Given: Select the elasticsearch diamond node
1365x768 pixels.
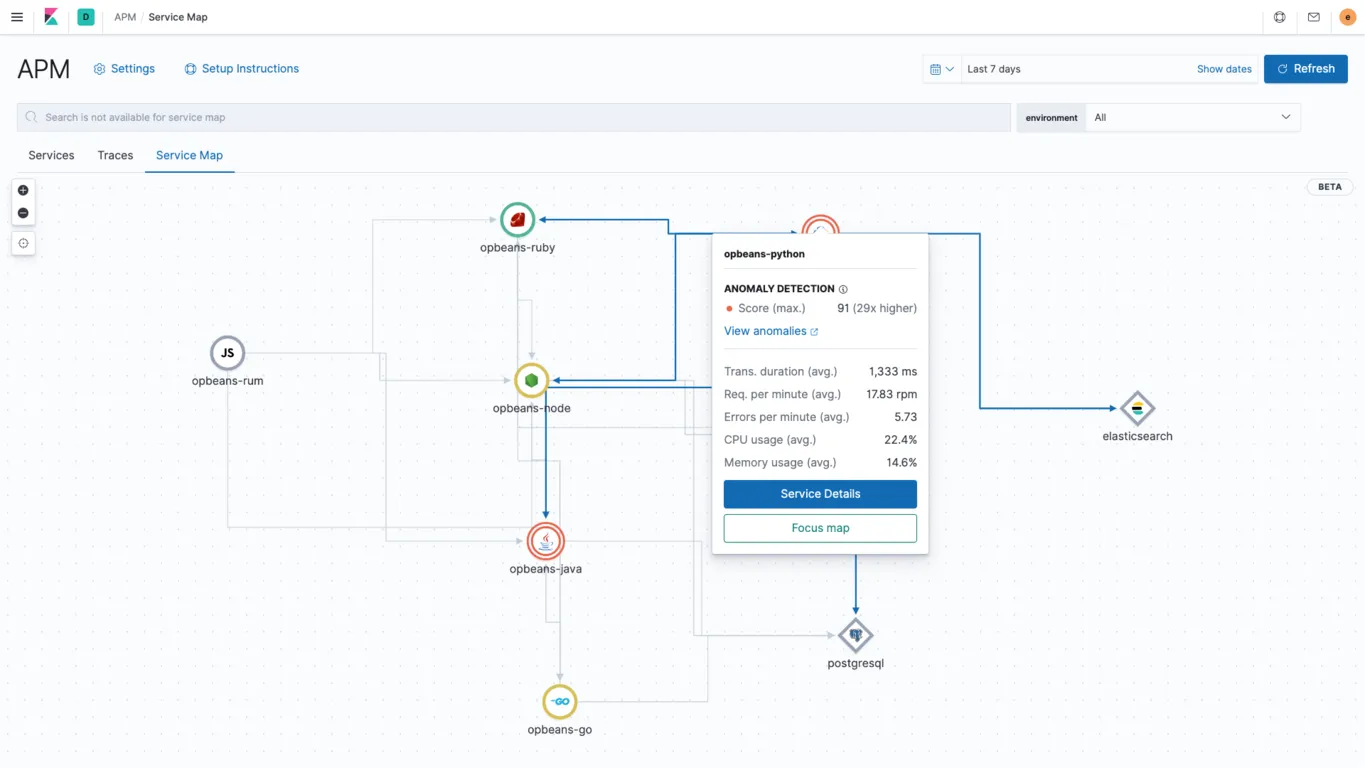Looking at the screenshot, I should coord(1137,408).
